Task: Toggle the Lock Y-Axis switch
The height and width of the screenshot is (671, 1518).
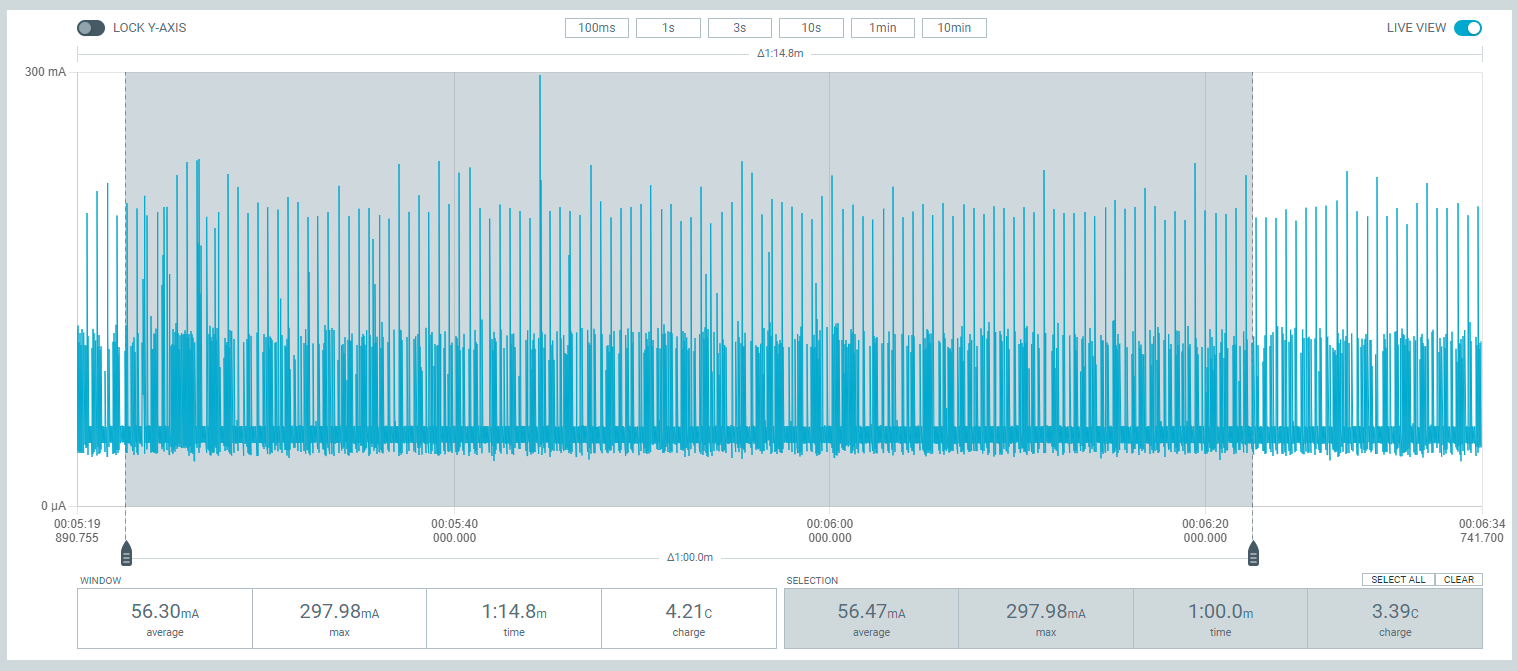Action: click(x=91, y=28)
